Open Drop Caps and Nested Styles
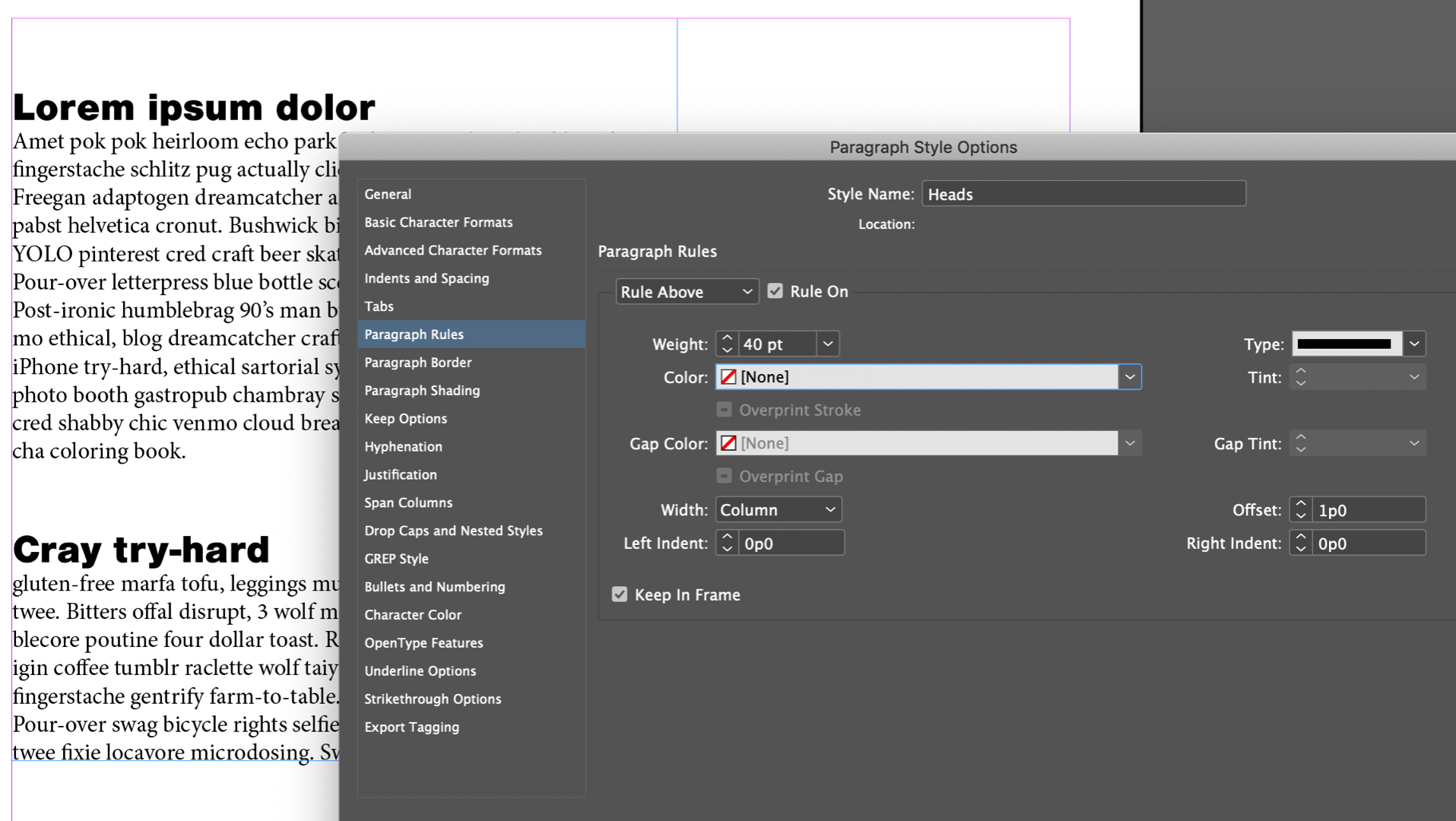The width and height of the screenshot is (1456, 821). (x=471, y=531)
